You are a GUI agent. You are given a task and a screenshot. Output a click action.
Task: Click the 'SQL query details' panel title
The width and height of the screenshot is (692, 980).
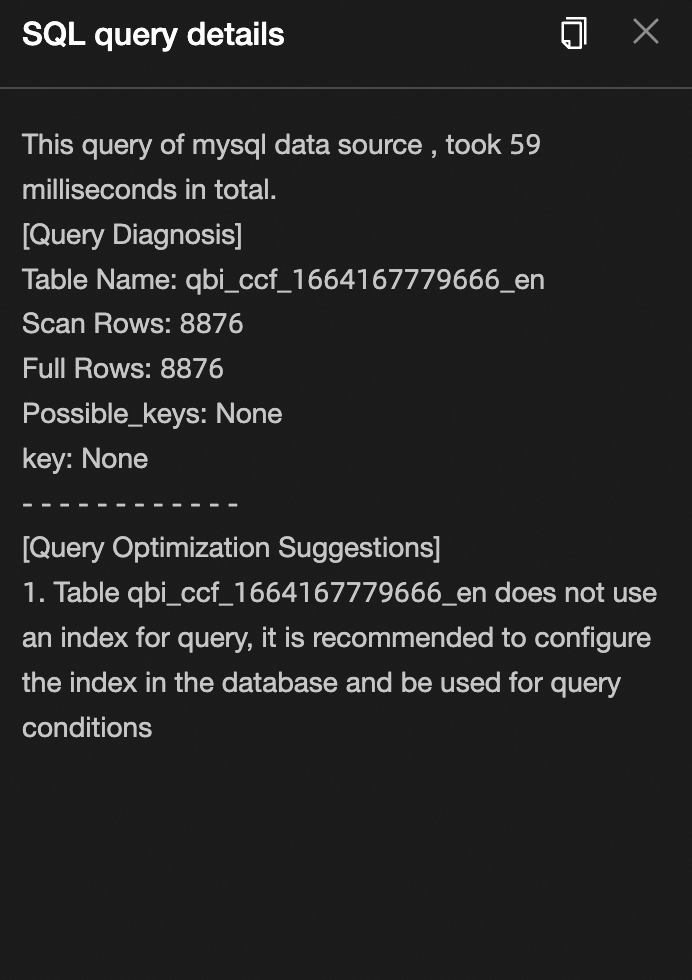click(x=153, y=34)
